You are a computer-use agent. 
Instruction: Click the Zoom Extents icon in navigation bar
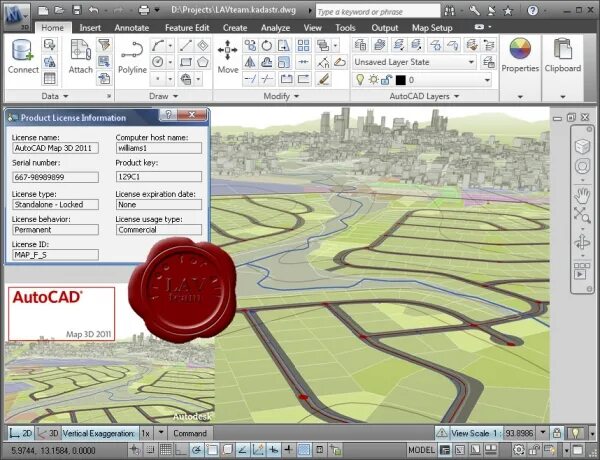(x=582, y=215)
